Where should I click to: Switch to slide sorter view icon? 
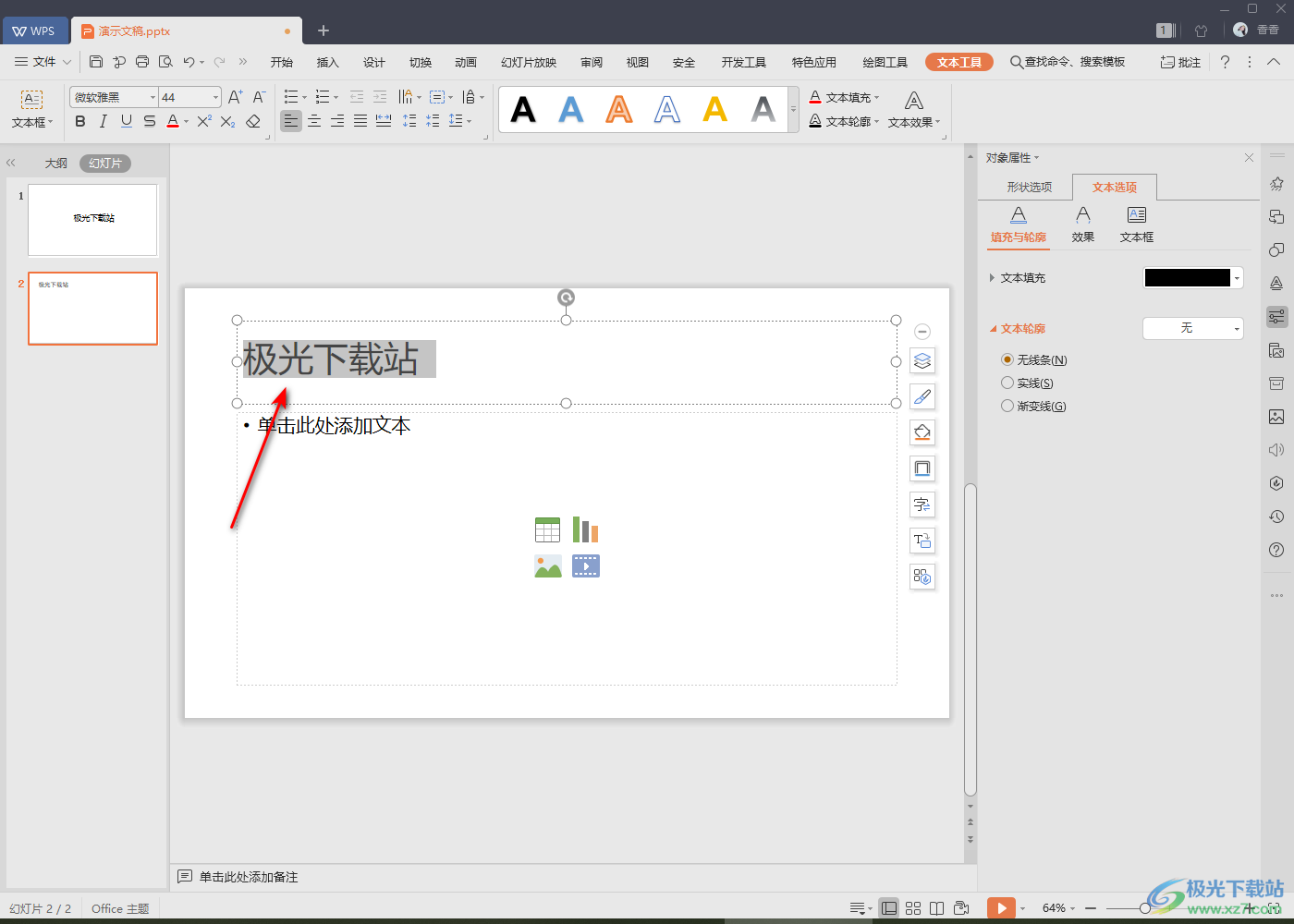tap(913, 908)
